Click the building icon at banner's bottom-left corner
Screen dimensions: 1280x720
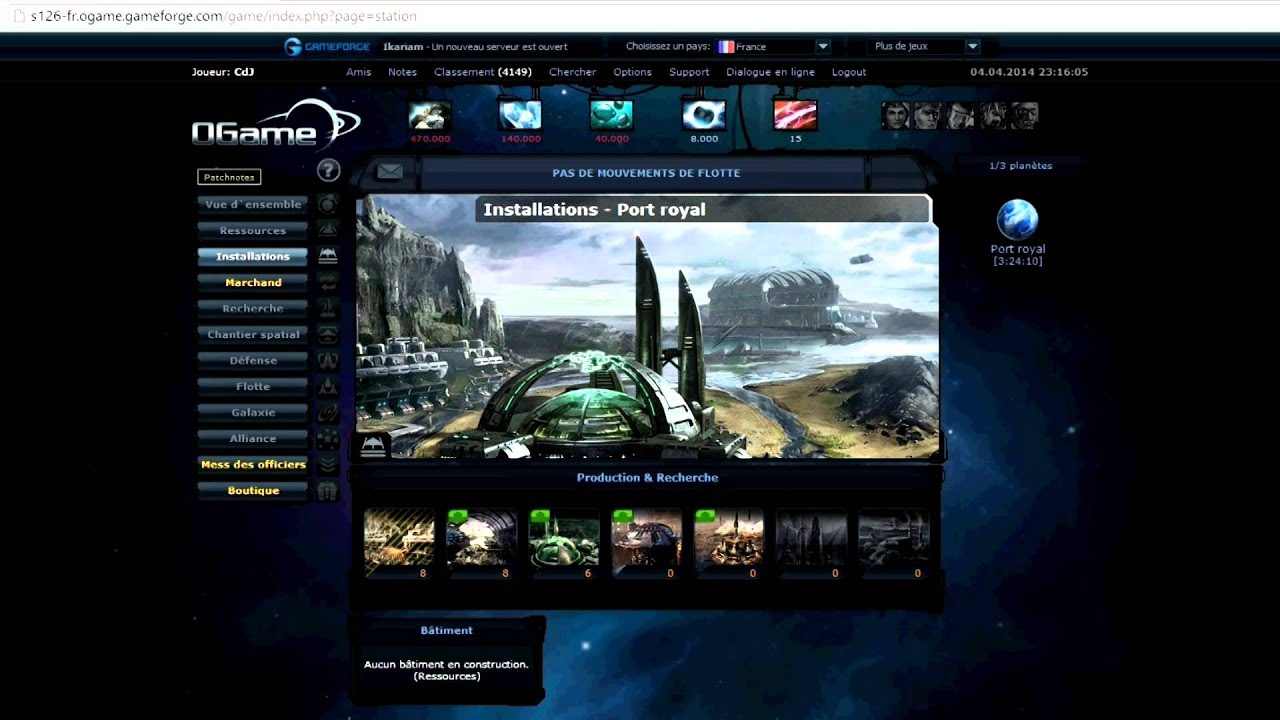(372, 446)
